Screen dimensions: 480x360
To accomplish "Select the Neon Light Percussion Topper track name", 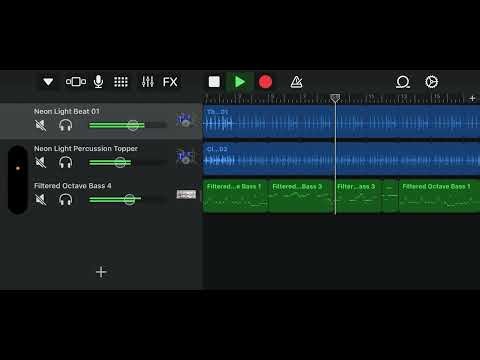I will point(86,148).
